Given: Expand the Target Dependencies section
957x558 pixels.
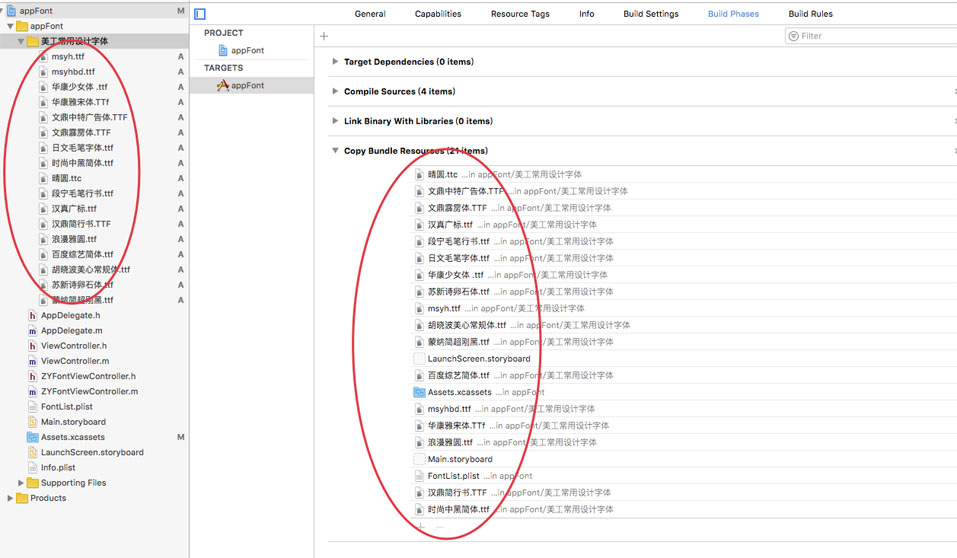Looking at the screenshot, I should 335,62.
